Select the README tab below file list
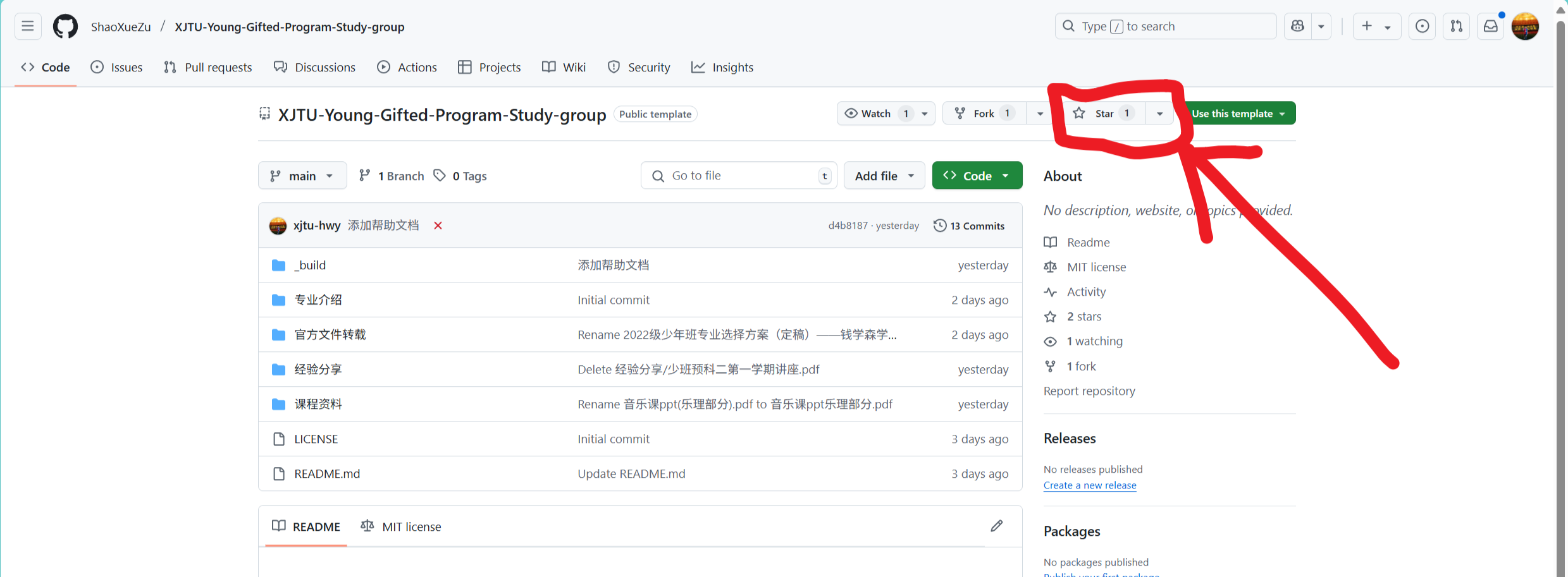 pyautogui.click(x=306, y=526)
